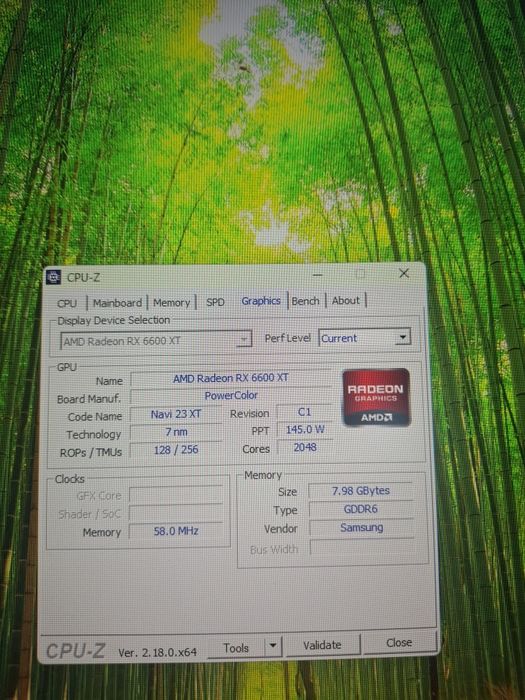
Task: Open the About tab
Action: [346, 300]
